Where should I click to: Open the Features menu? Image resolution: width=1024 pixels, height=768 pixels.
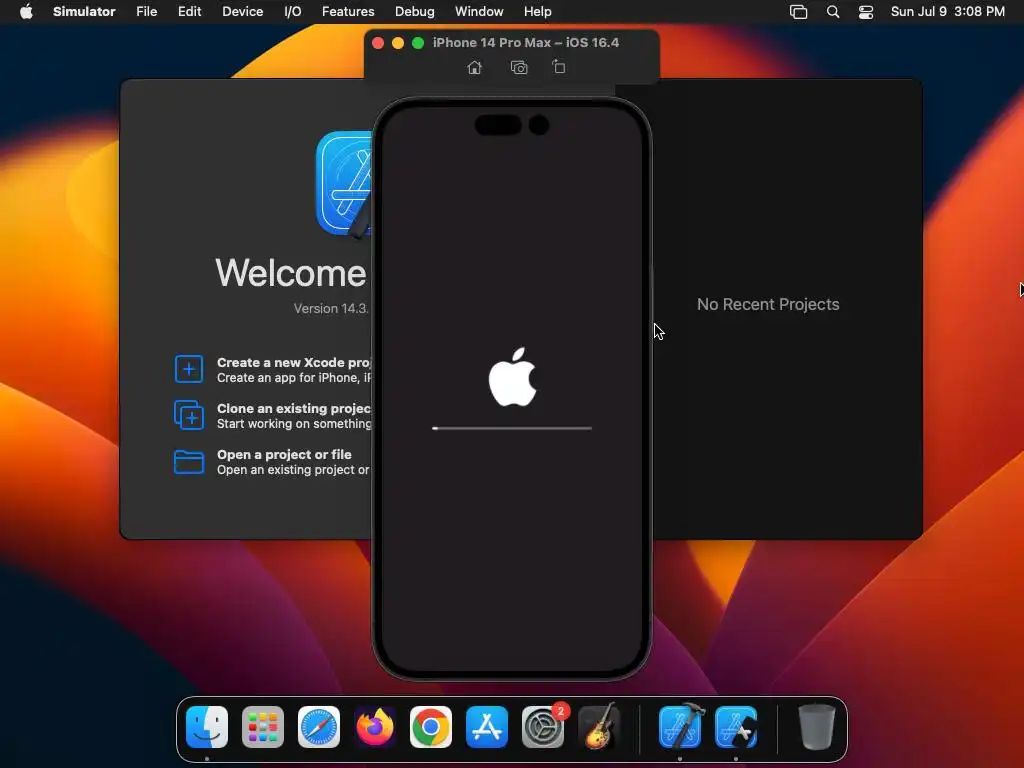pos(348,11)
